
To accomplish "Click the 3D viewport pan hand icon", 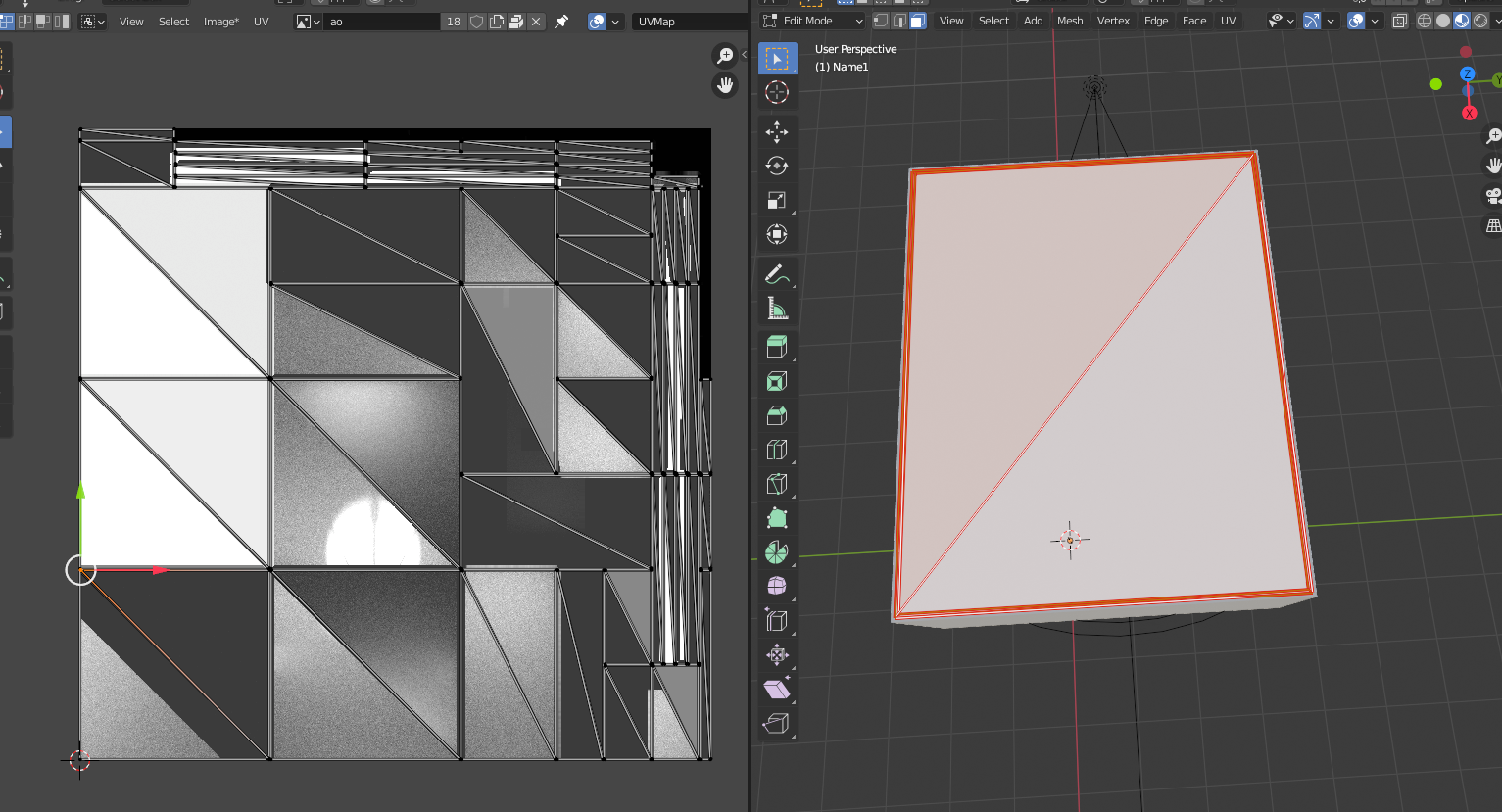I will (x=1493, y=166).
